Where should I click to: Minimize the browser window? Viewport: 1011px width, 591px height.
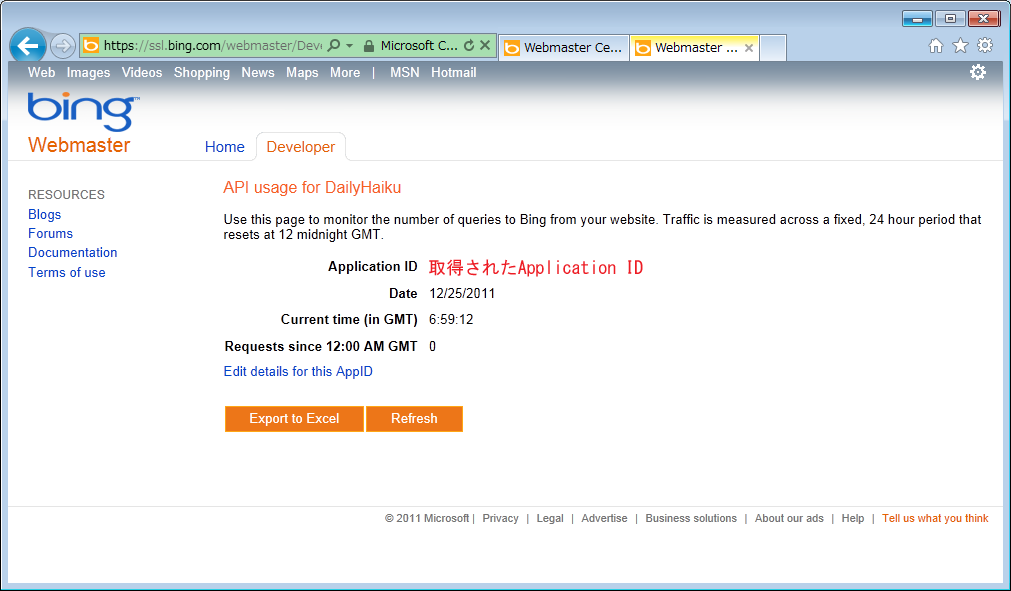917,19
